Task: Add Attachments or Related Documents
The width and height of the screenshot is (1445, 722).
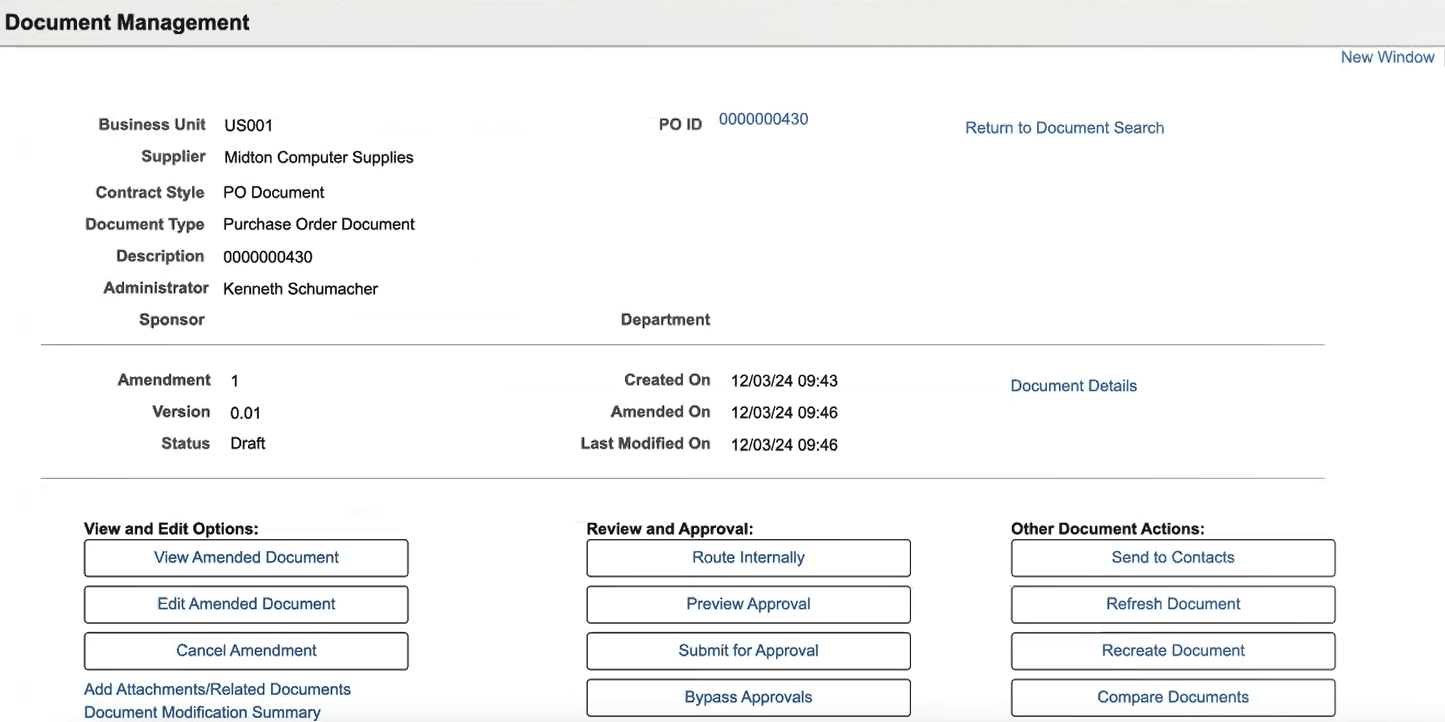Action: click(x=217, y=689)
